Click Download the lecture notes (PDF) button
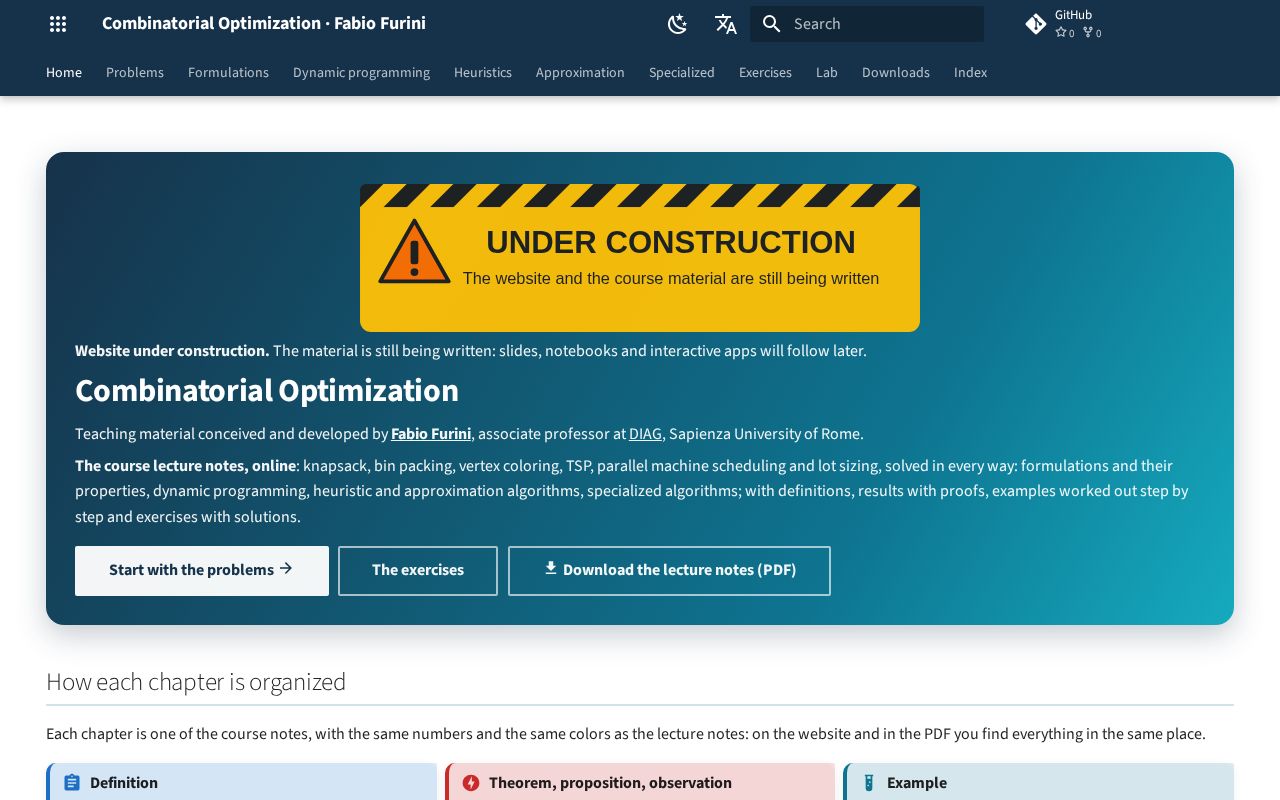Image resolution: width=1280 pixels, height=800 pixels. point(669,571)
